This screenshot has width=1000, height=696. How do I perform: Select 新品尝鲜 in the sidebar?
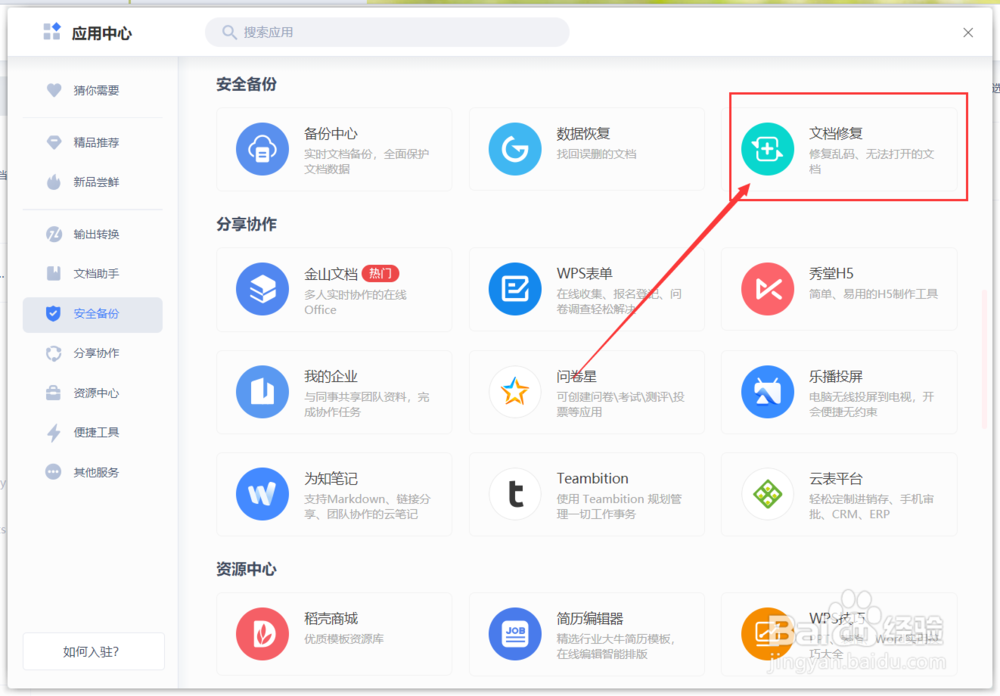coord(92,182)
